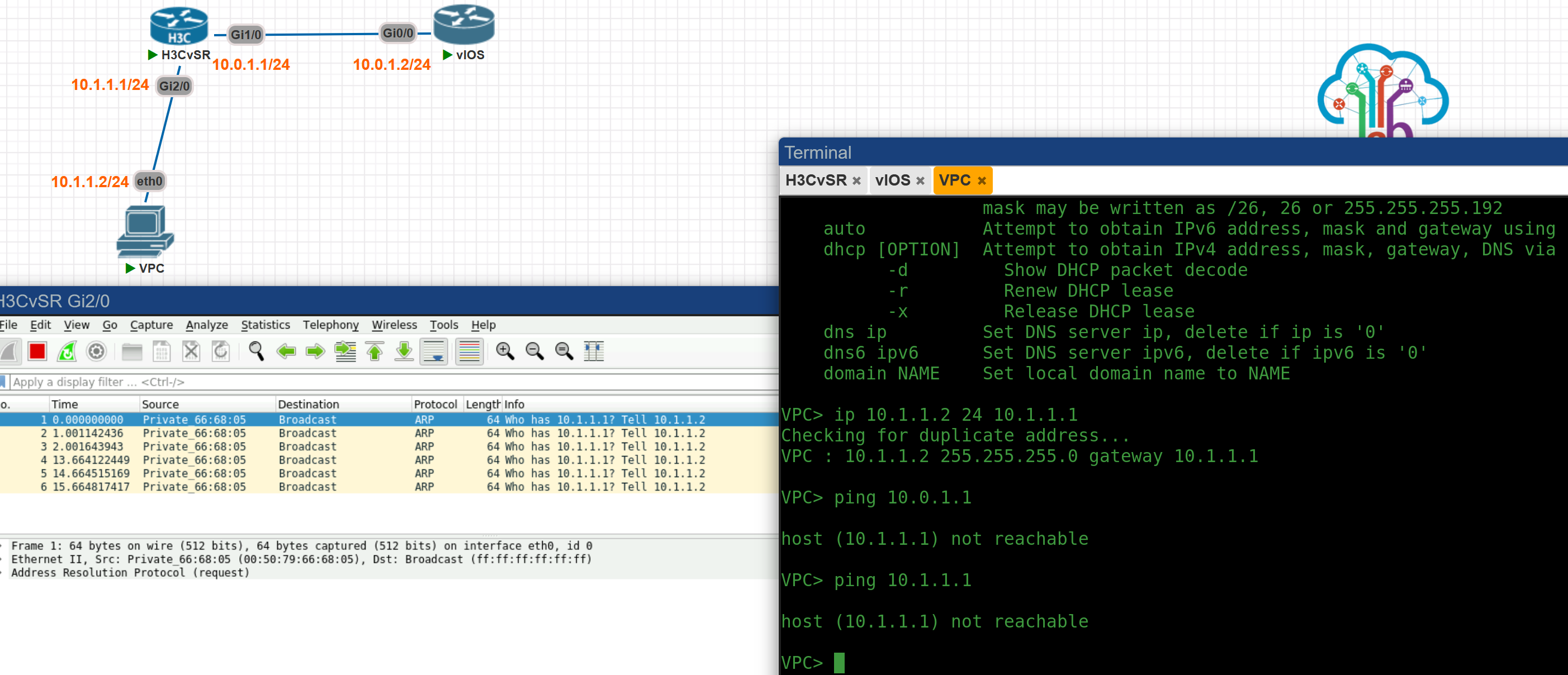Open a capture file using the folder icon
The height and width of the screenshot is (675, 1568).
click(132, 351)
